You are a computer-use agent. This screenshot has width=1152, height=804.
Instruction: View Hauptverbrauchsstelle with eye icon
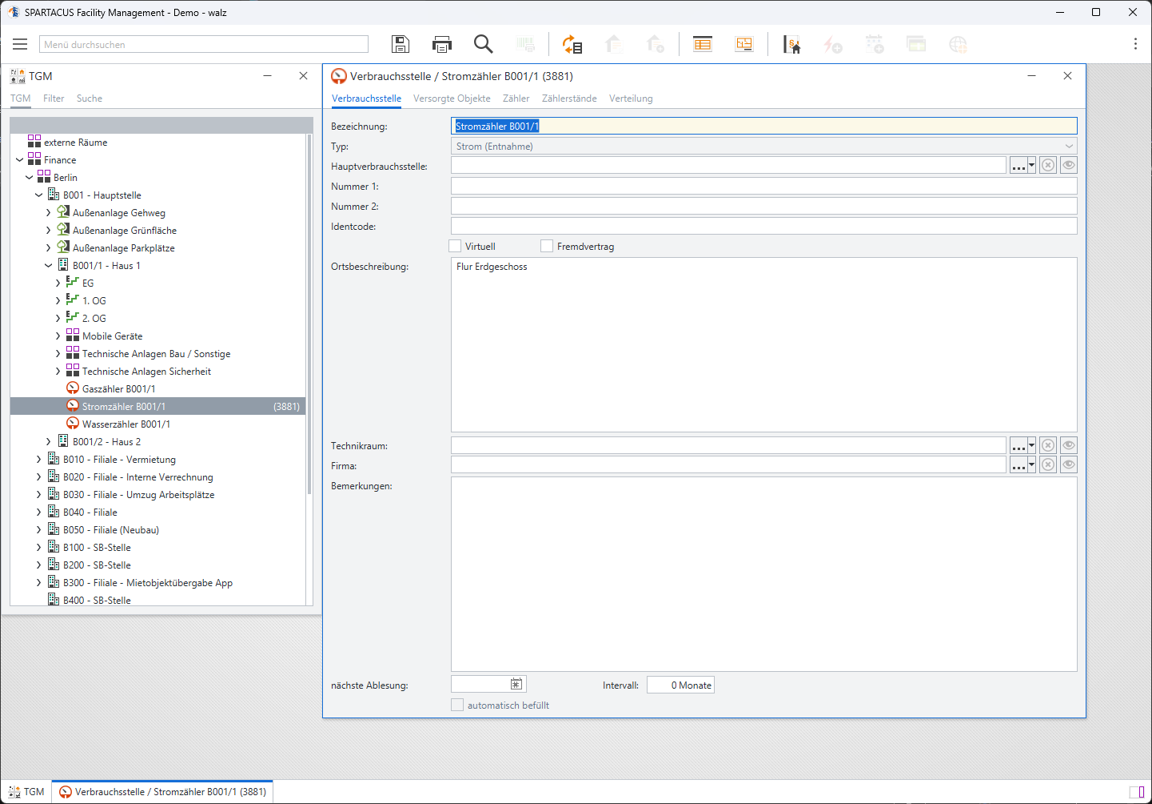pyautogui.click(x=1069, y=165)
